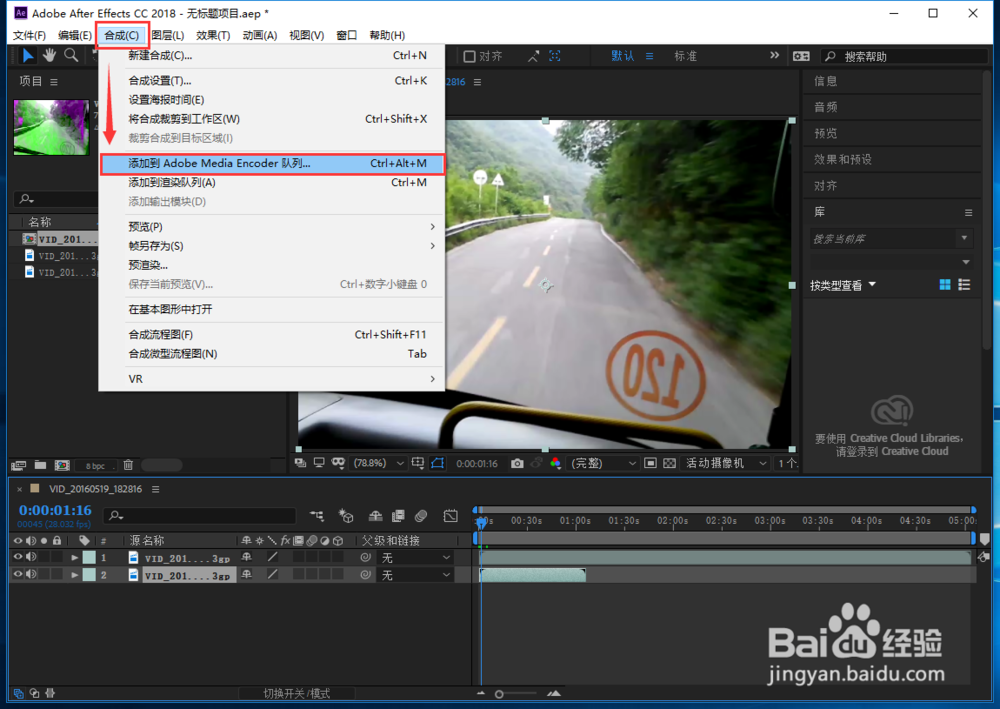Image resolution: width=1000 pixels, height=709 pixels.
Task: Open the 预览(P) submenu
Action: coord(272,227)
